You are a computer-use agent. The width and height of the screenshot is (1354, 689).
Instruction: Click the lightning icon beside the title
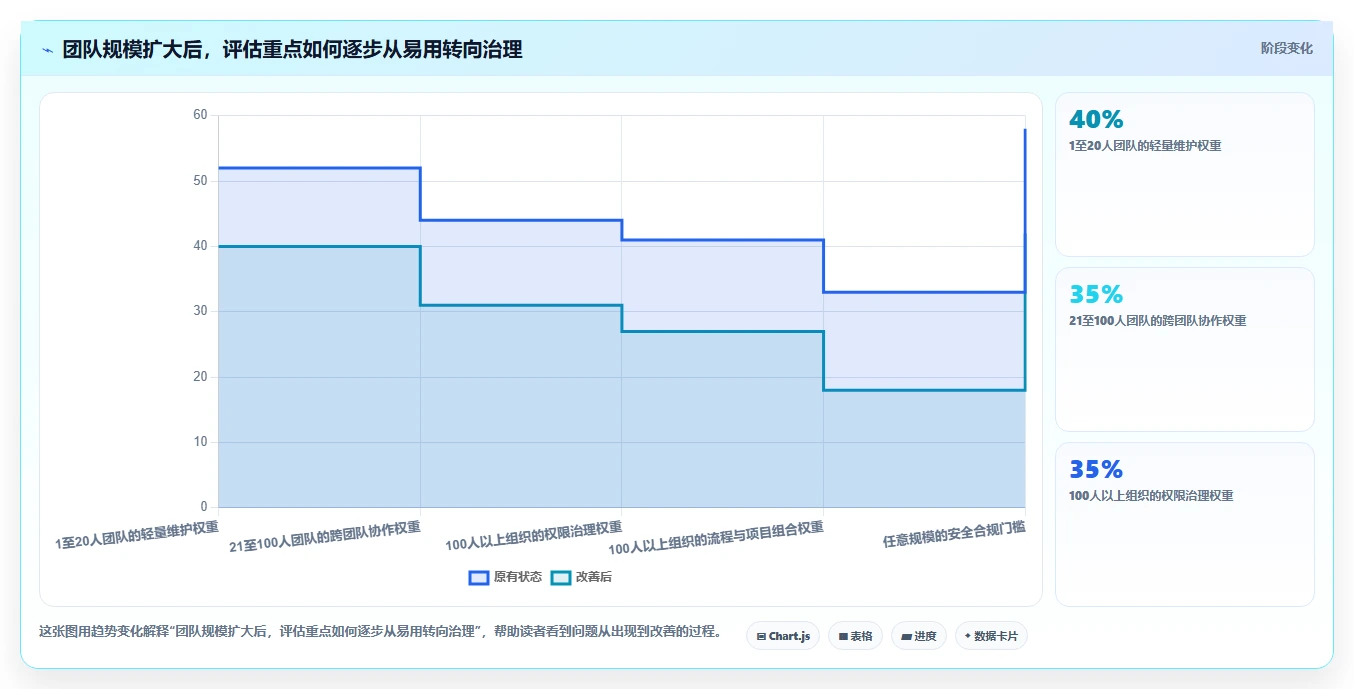tap(47, 50)
